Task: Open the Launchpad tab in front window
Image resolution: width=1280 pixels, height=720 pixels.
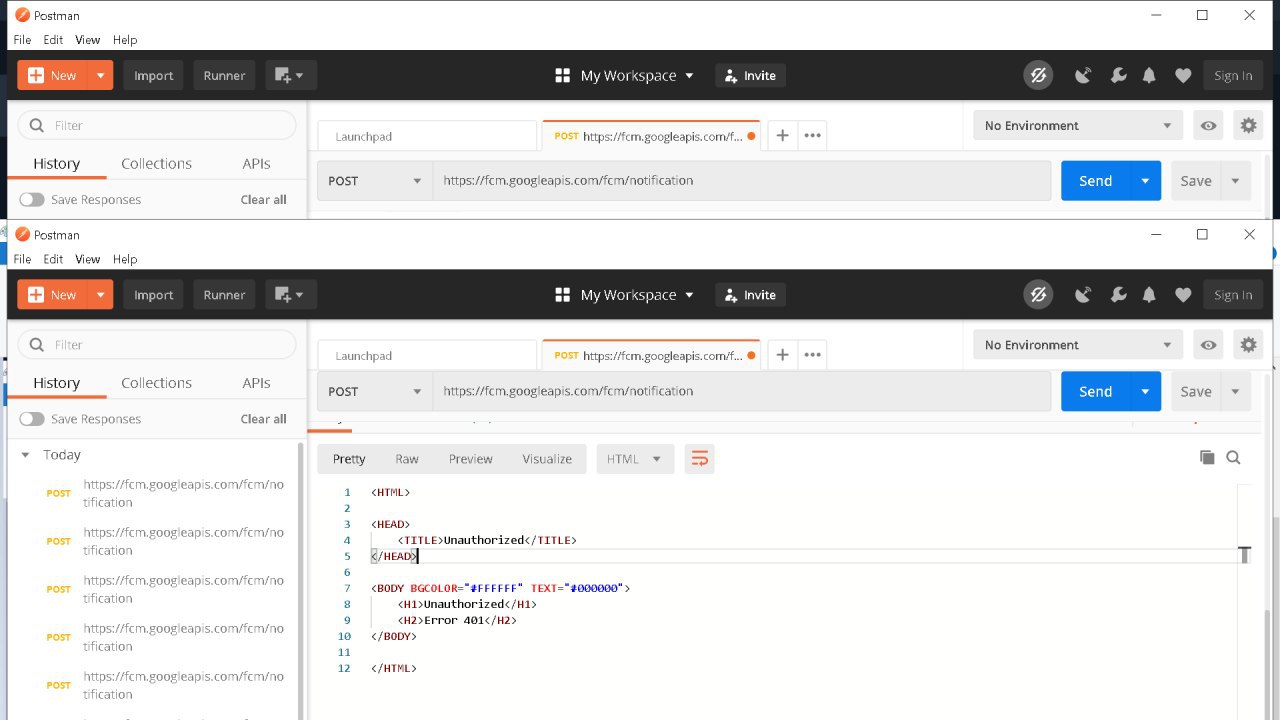Action: [427, 356]
